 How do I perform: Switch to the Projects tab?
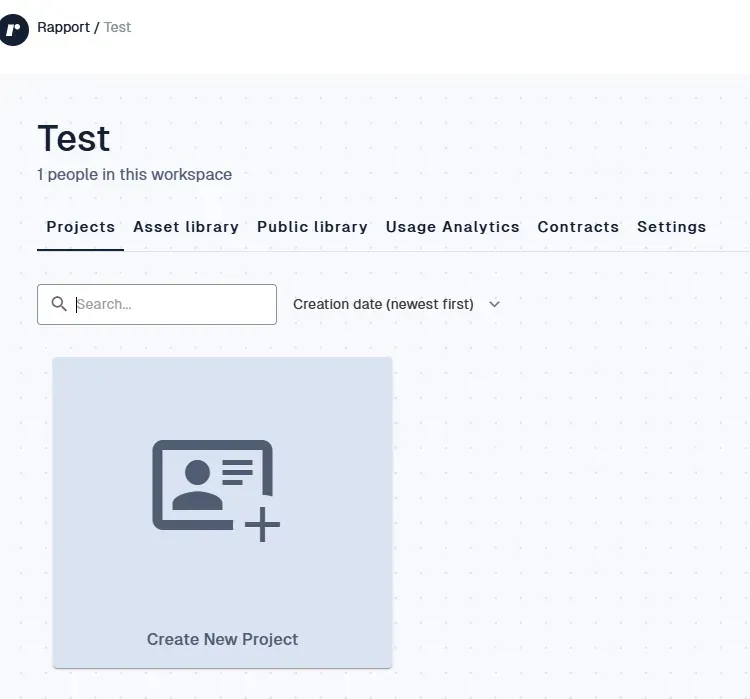pos(80,227)
